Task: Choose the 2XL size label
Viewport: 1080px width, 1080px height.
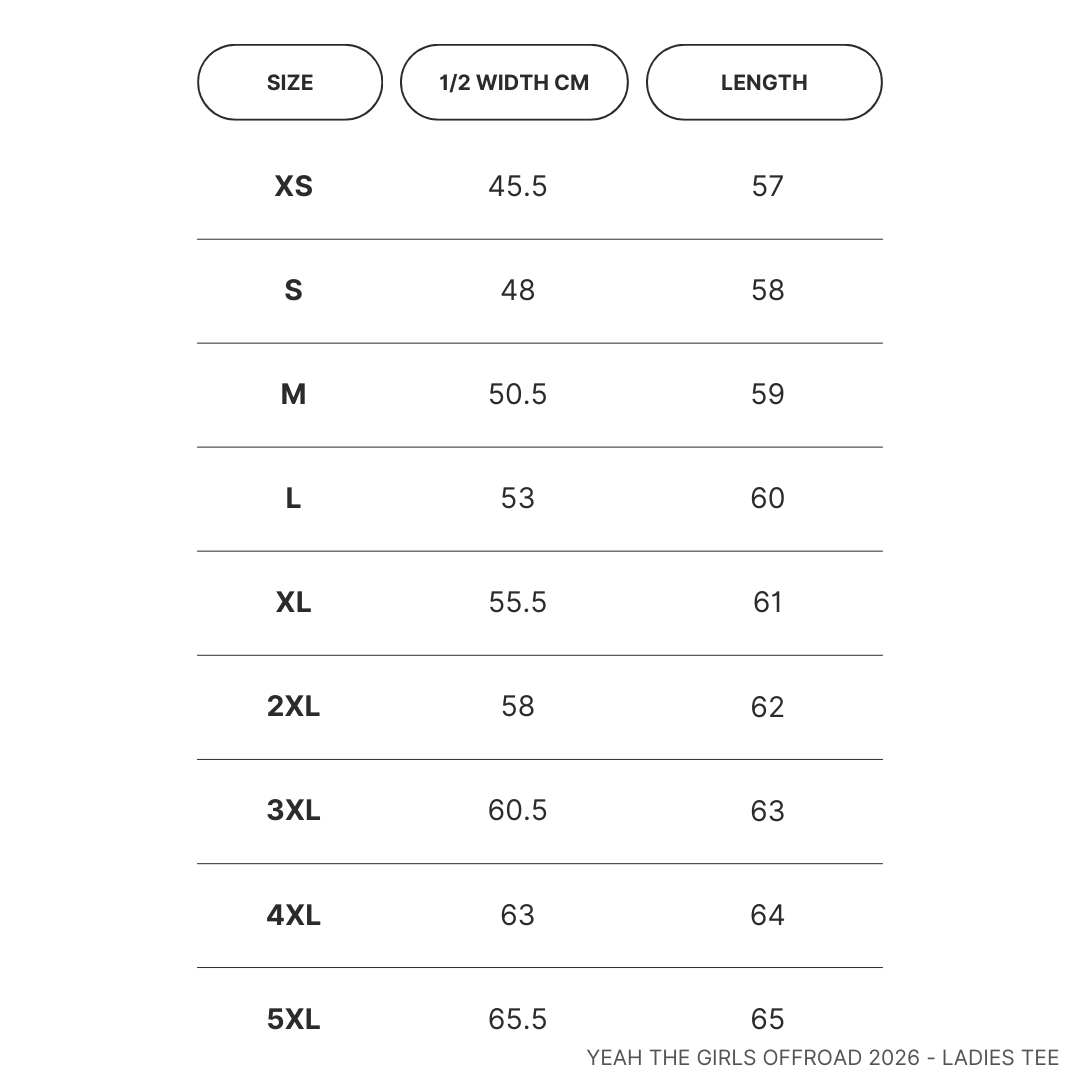Action: point(293,706)
